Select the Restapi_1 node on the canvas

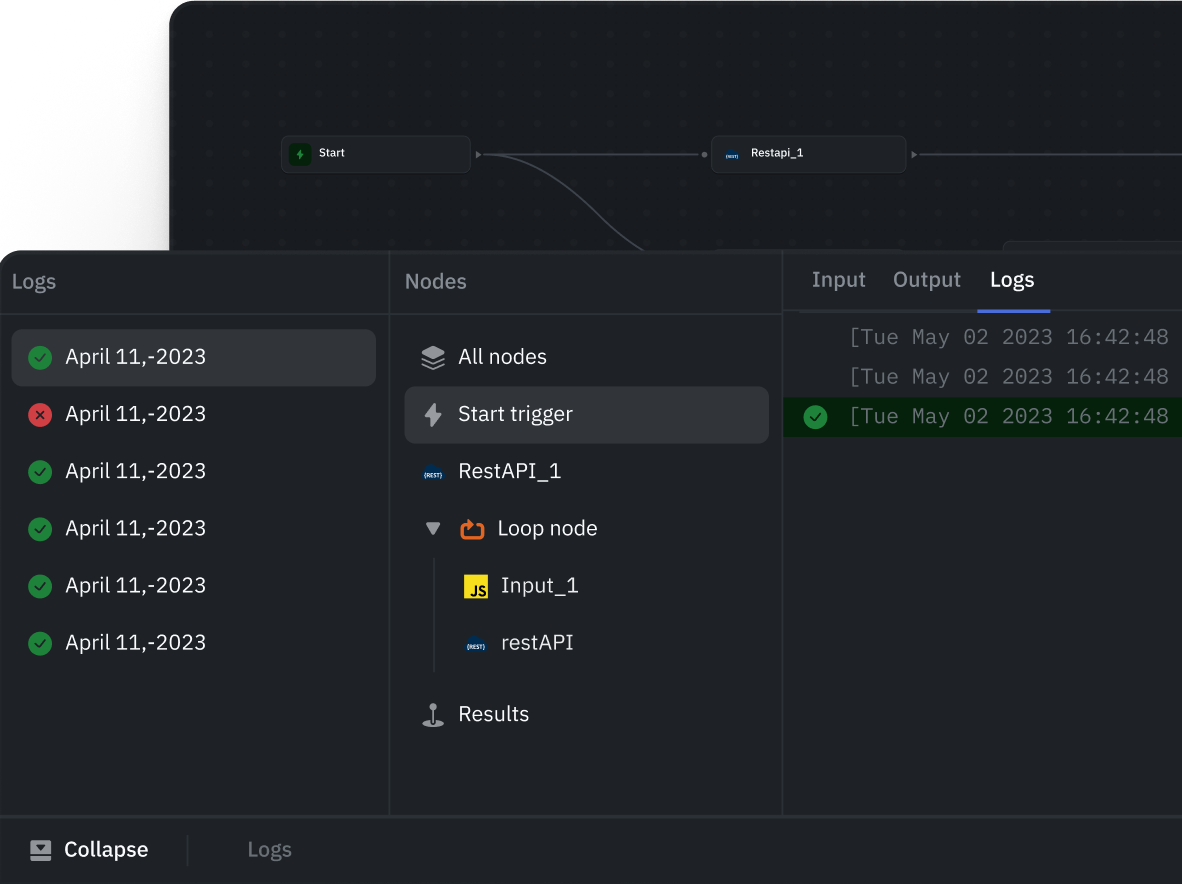[808, 154]
